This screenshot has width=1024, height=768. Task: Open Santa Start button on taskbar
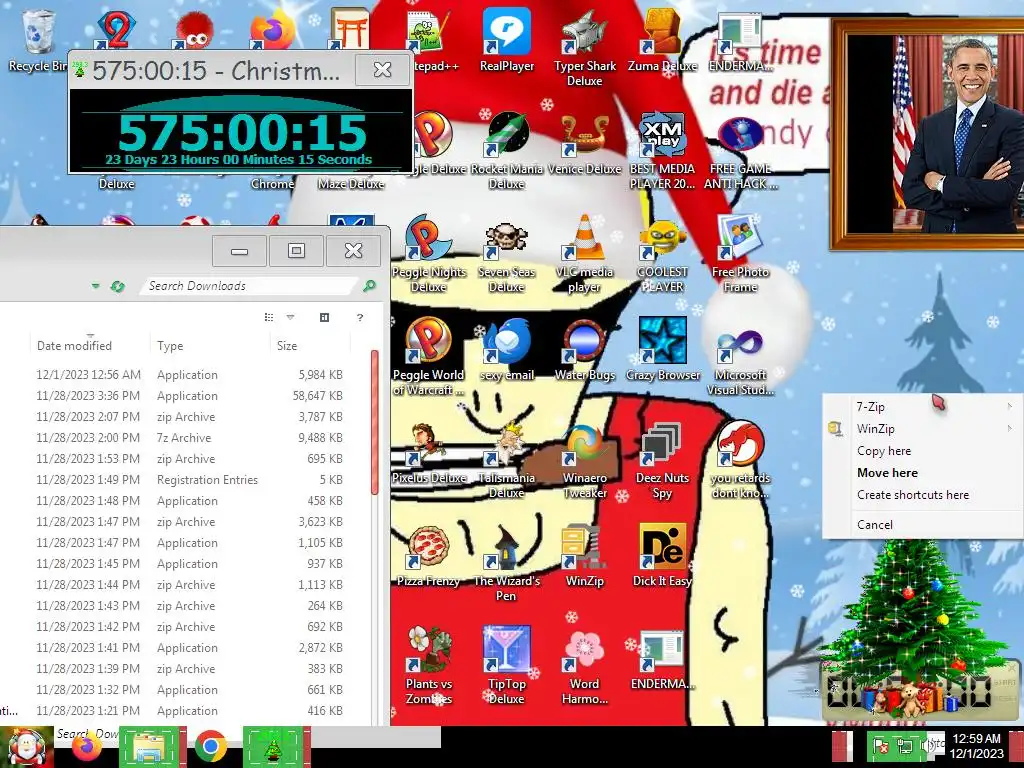click(26, 748)
